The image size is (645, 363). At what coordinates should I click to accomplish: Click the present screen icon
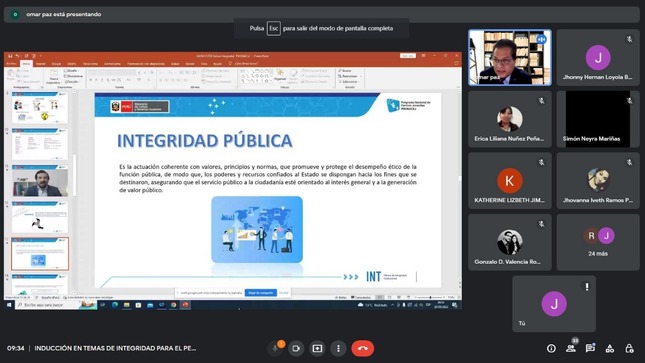tap(317, 348)
